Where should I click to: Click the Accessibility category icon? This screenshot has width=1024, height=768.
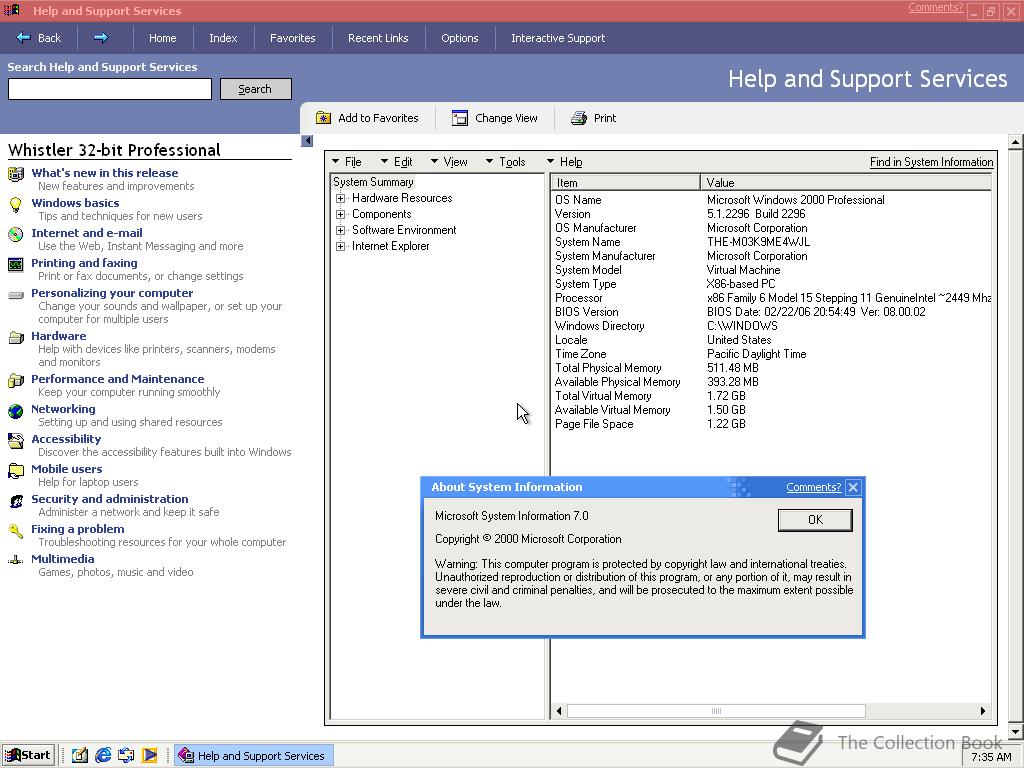pos(16,440)
